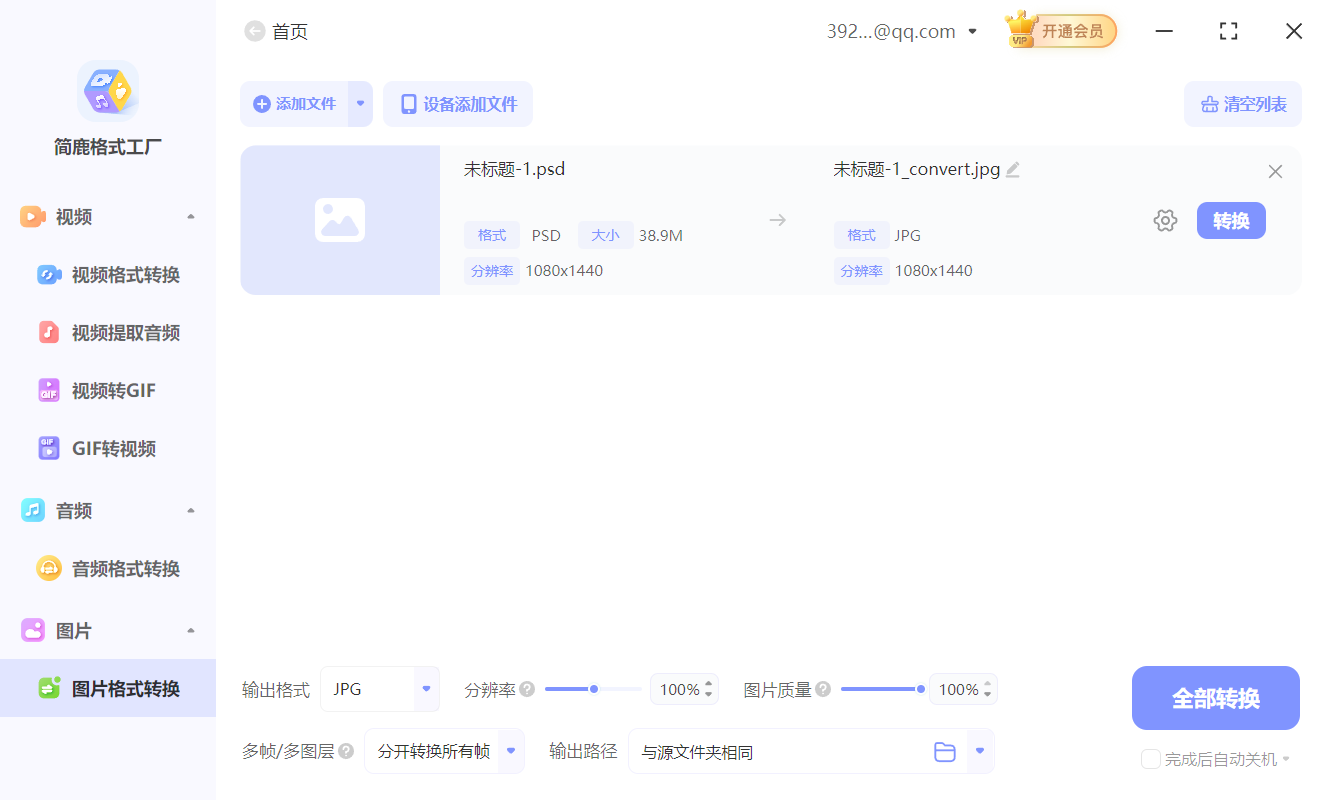Image resolution: width=1326 pixels, height=800 pixels.
Task: Open the 视频提取音频 tool
Action: 110,332
